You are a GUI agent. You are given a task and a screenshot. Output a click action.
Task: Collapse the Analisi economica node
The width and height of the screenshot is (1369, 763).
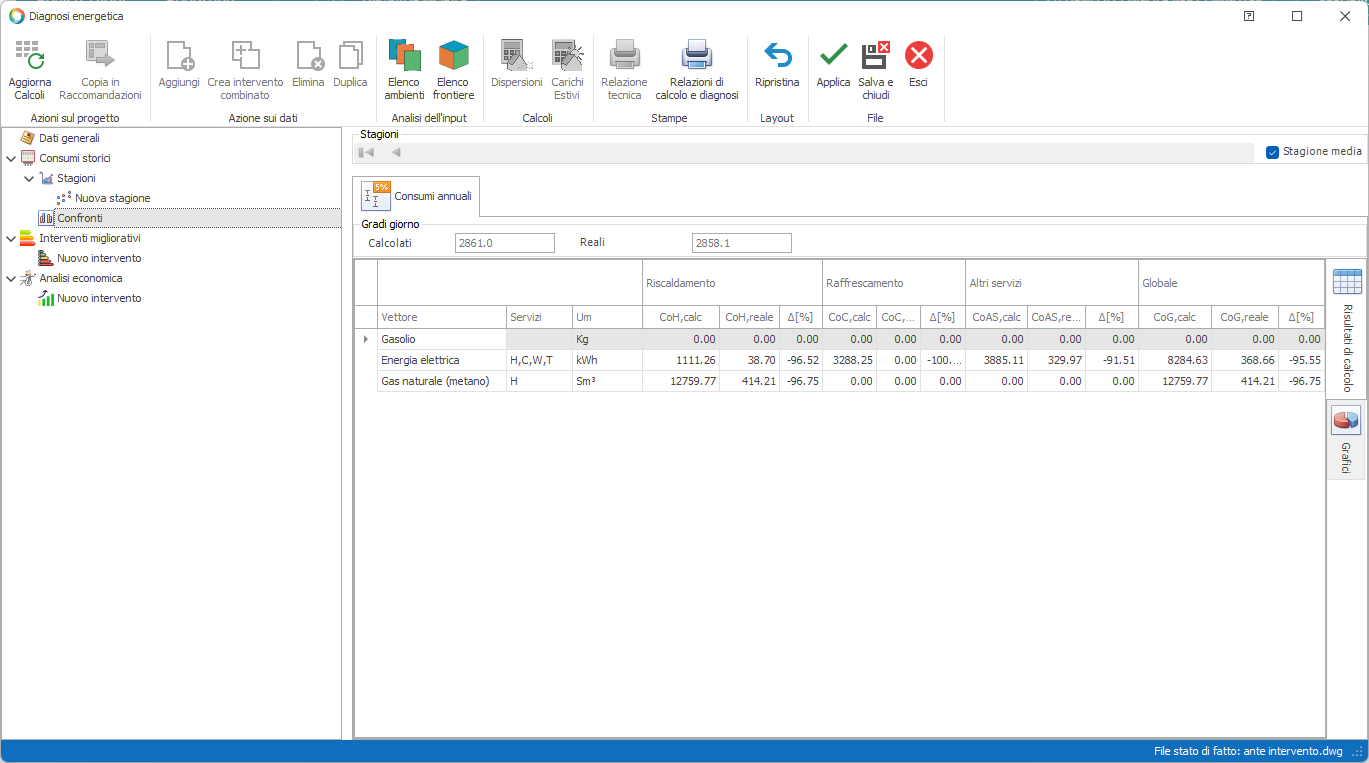click(11, 278)
